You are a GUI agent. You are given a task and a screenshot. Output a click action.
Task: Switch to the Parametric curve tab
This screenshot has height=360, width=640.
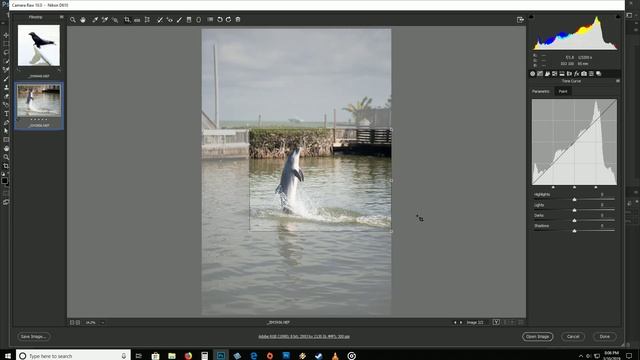point(541,91)
